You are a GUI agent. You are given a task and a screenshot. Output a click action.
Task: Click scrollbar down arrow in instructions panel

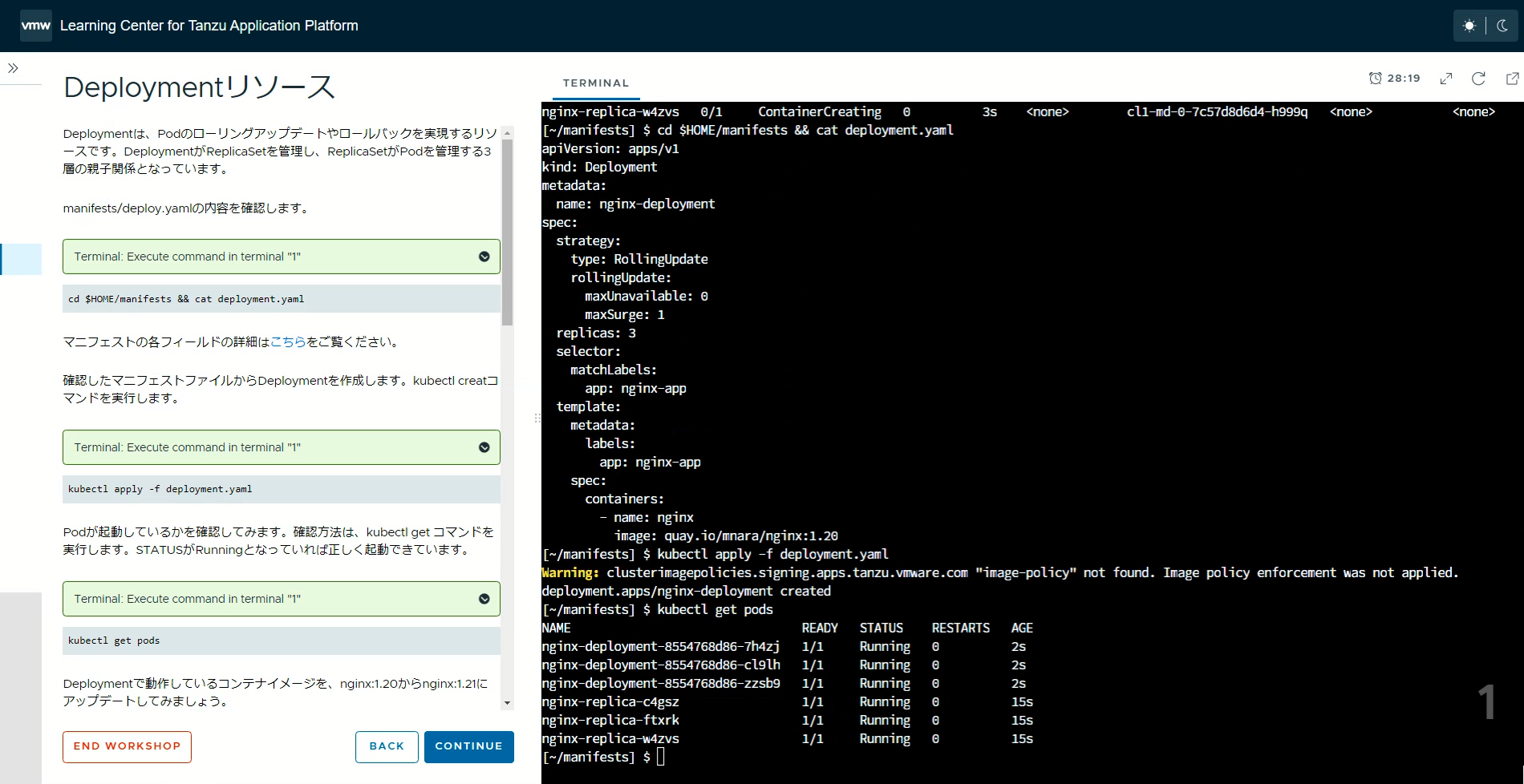pos(507,703)
